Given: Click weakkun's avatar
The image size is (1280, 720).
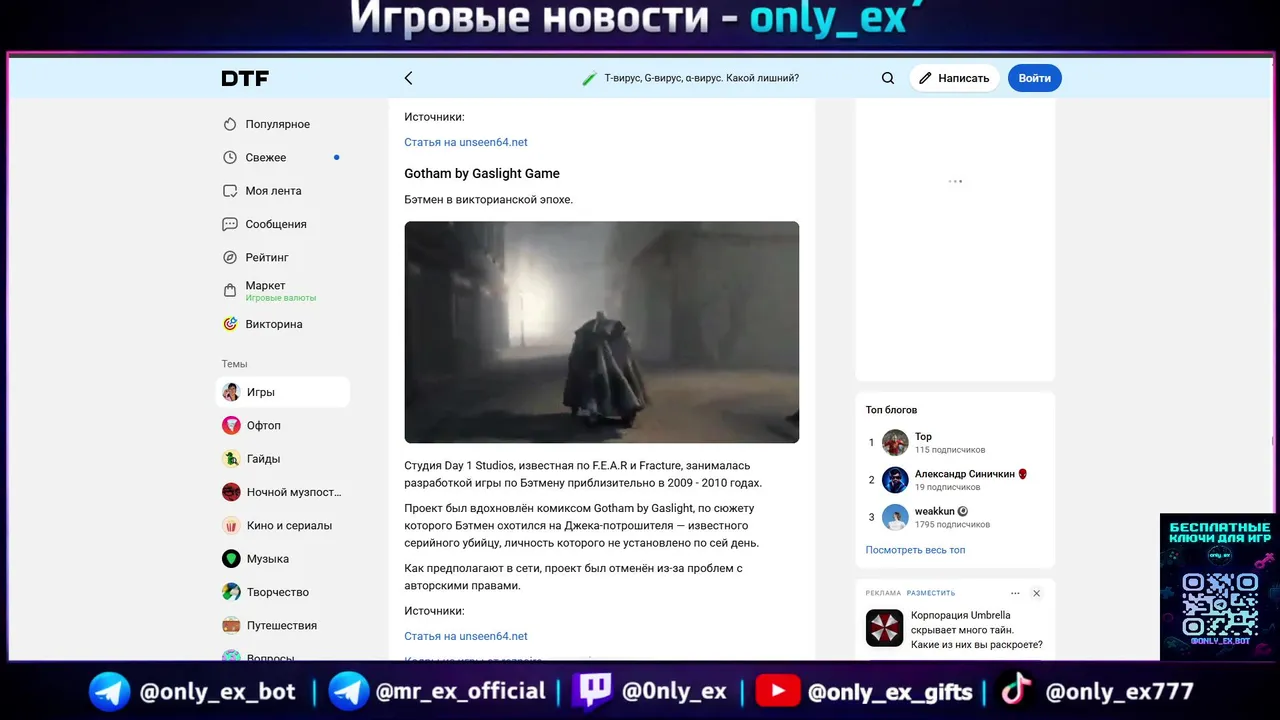Looking at the screenshot, I should coord(895,517).
